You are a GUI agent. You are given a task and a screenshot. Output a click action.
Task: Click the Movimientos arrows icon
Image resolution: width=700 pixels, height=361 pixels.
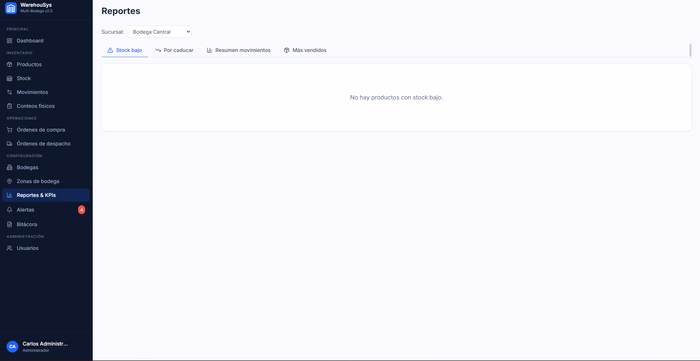(9, 92)
